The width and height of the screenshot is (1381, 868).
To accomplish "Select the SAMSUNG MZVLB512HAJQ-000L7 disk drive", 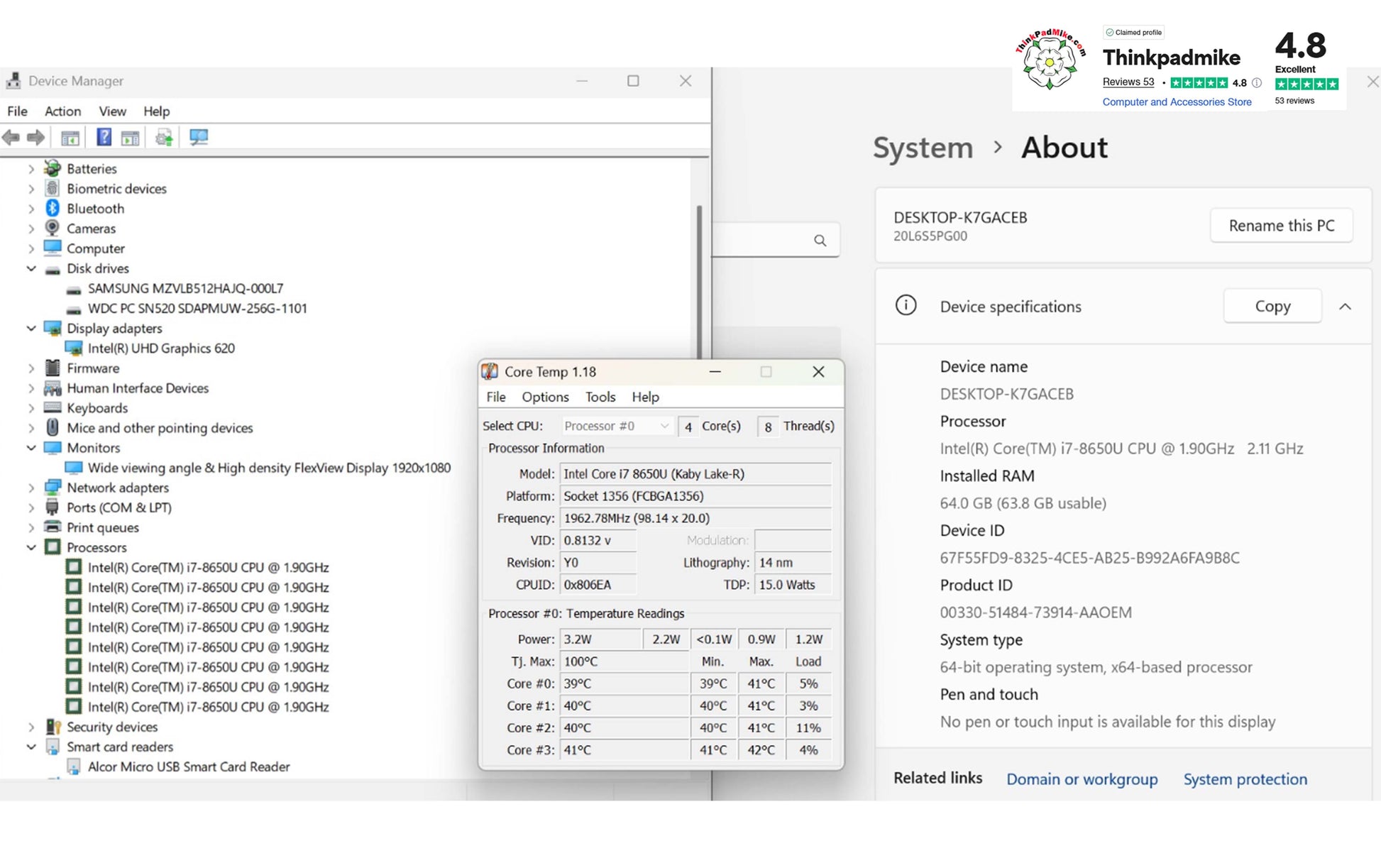I will click(185, 289).
